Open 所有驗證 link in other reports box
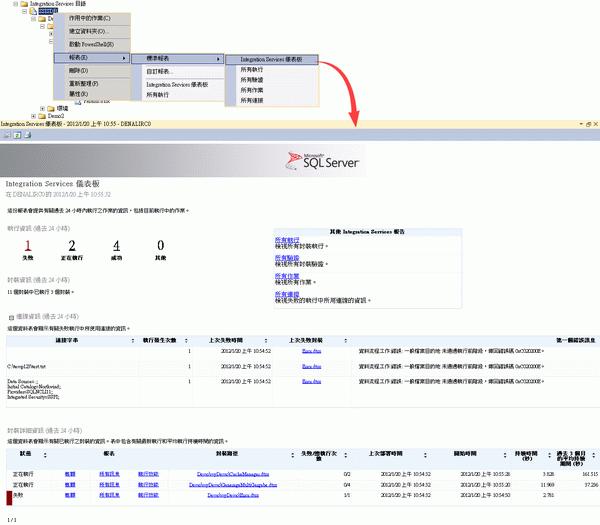 (x=287, y=258)
